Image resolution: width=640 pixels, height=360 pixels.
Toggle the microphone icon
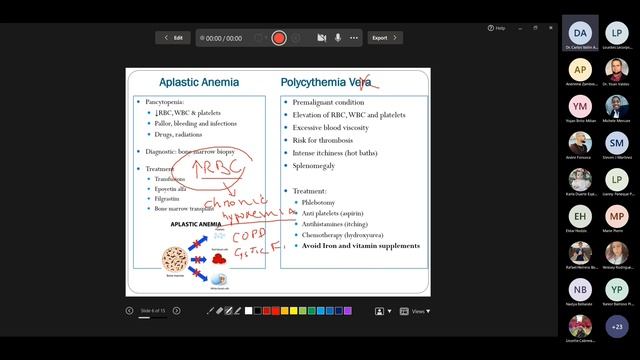[x=338, y=38]
